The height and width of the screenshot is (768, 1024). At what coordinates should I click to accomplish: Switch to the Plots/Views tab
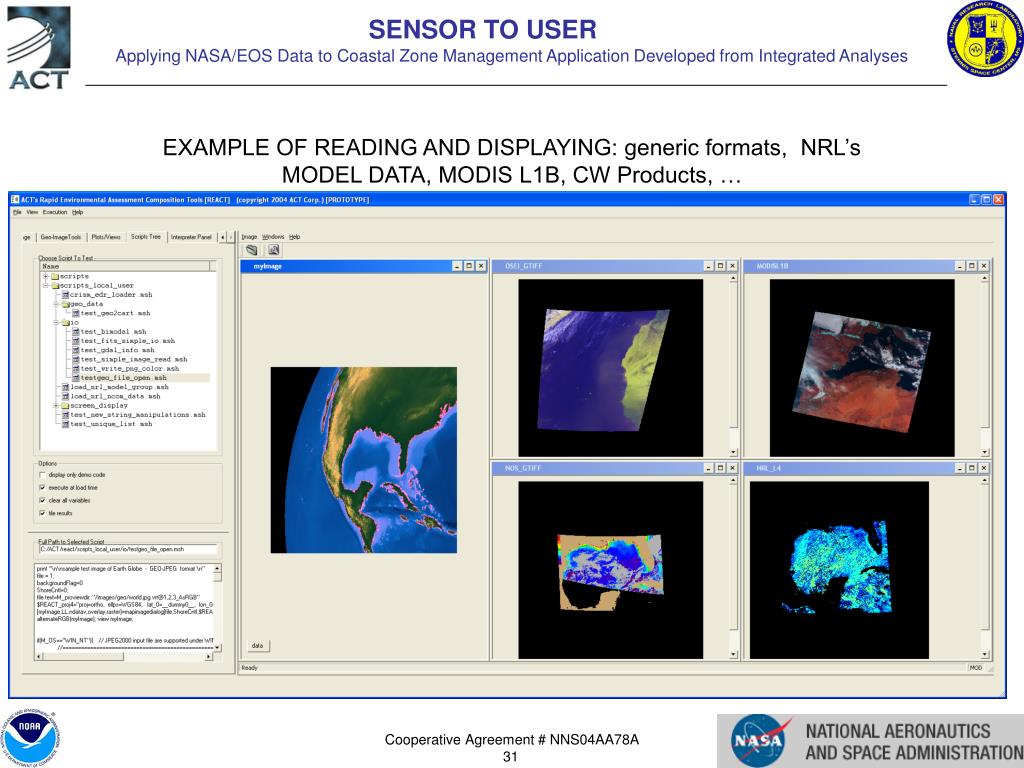[x=106, y=237]
